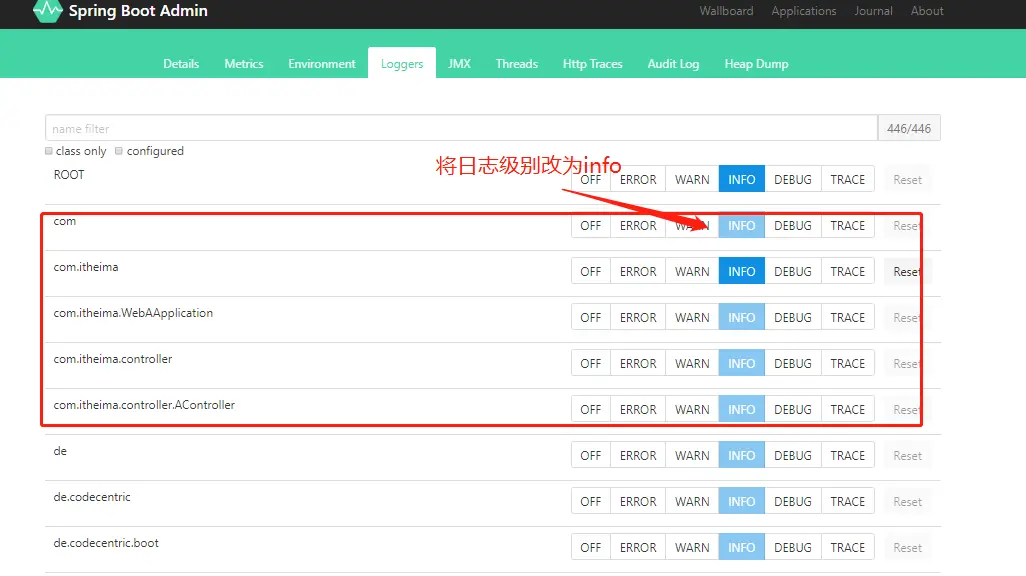Open the Audit Log tab
The image size is (1026, 576).
(673, 63)
